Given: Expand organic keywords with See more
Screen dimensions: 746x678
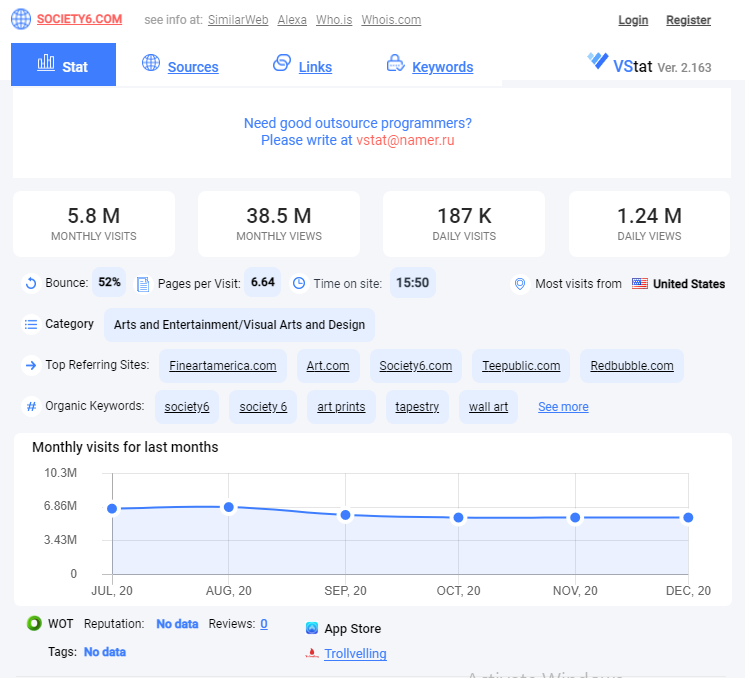Looking at the screenshot, I should pos(563,407).
